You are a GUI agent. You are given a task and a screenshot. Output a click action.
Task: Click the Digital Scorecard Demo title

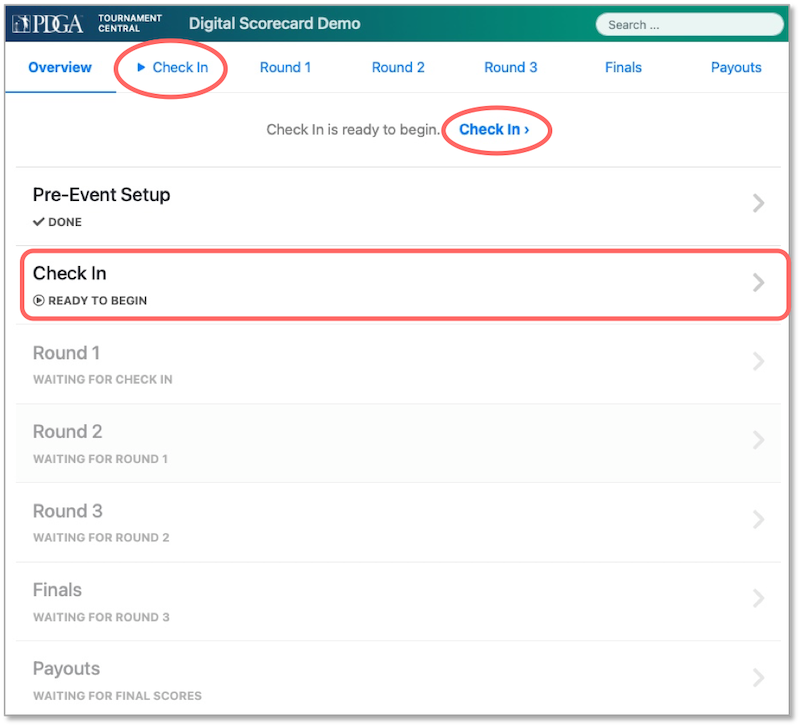[274, 23]
